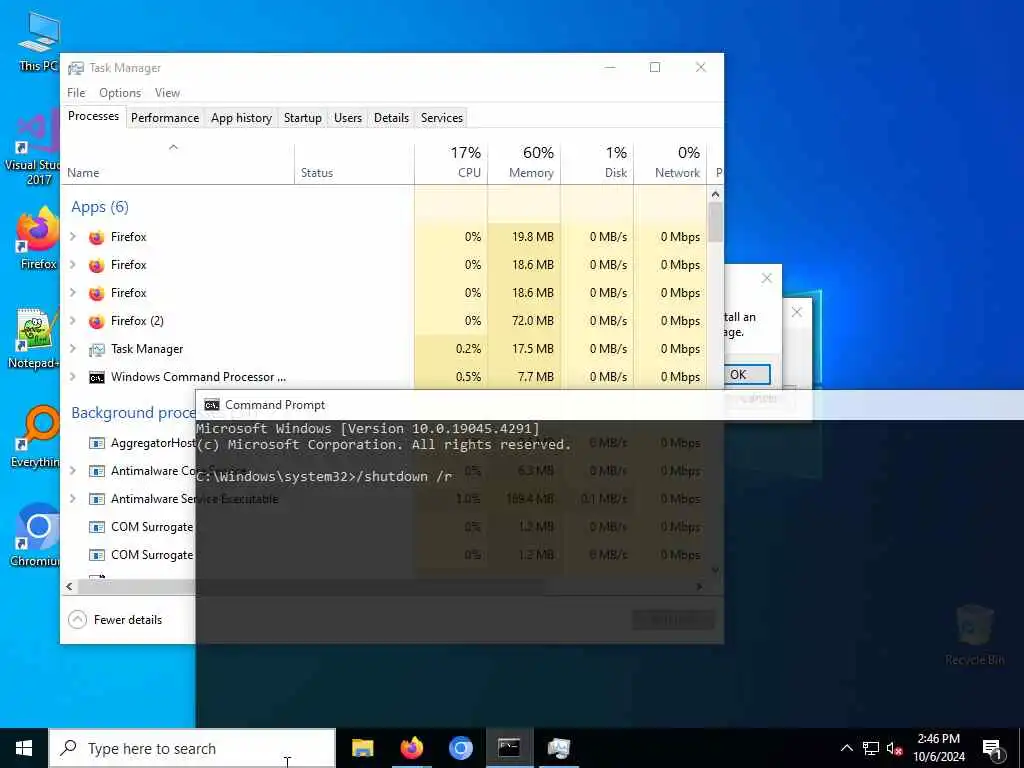Click the OK button in the dialog
Image resolution: width=1024 pixels, height=768 pixels.
tap(747, 374)
